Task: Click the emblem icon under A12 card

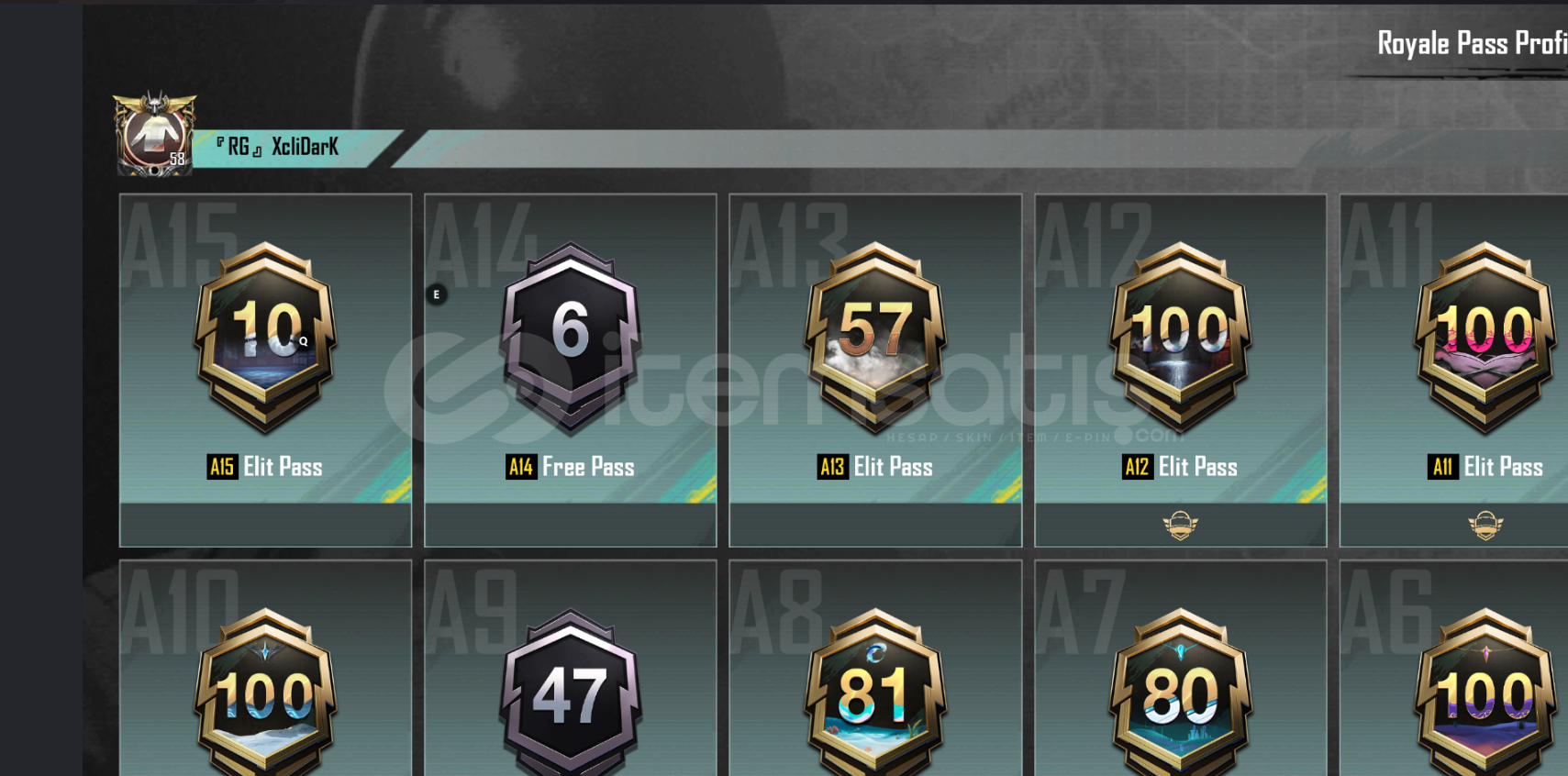Action: [x=1180, y=526]
